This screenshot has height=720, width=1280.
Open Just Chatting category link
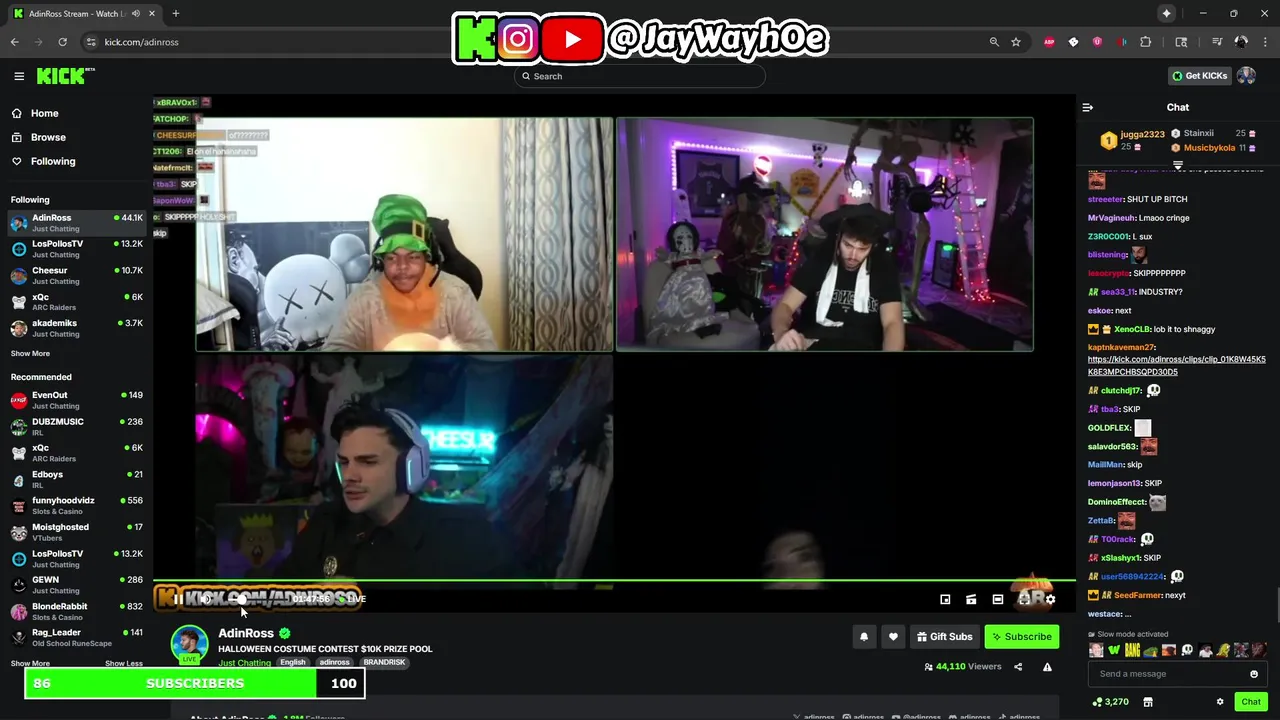[244, 663]
